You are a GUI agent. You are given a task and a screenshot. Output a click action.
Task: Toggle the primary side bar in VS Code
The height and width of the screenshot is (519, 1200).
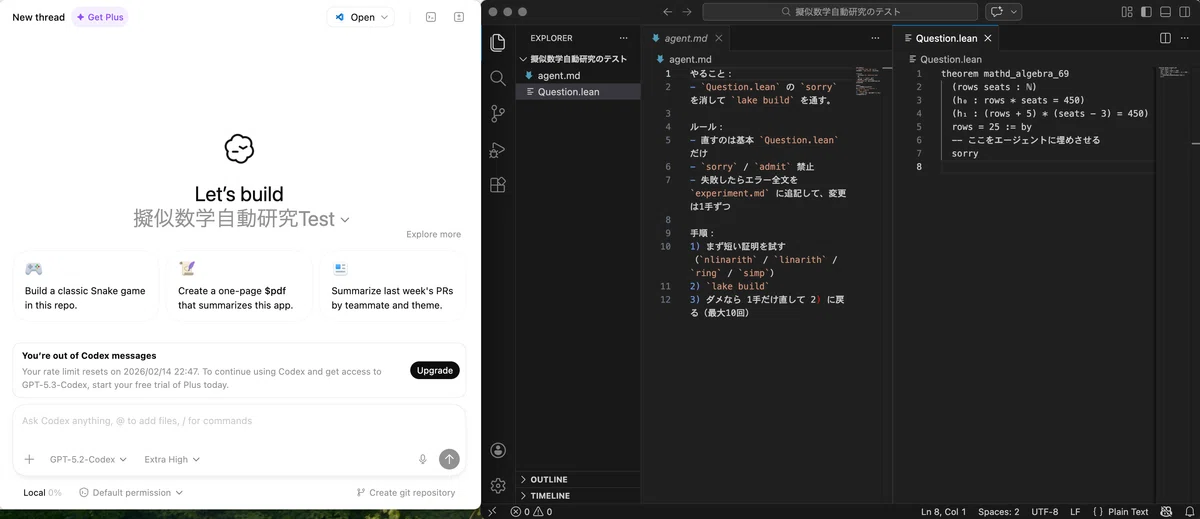(x=1147, y=12)
